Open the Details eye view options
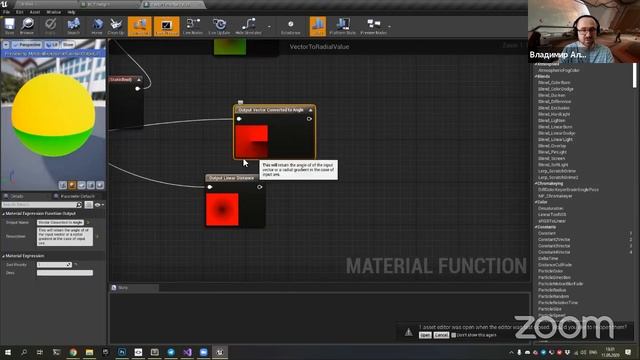Image resolution: width=640 pixels, height=360 pixels. [98, 204]
